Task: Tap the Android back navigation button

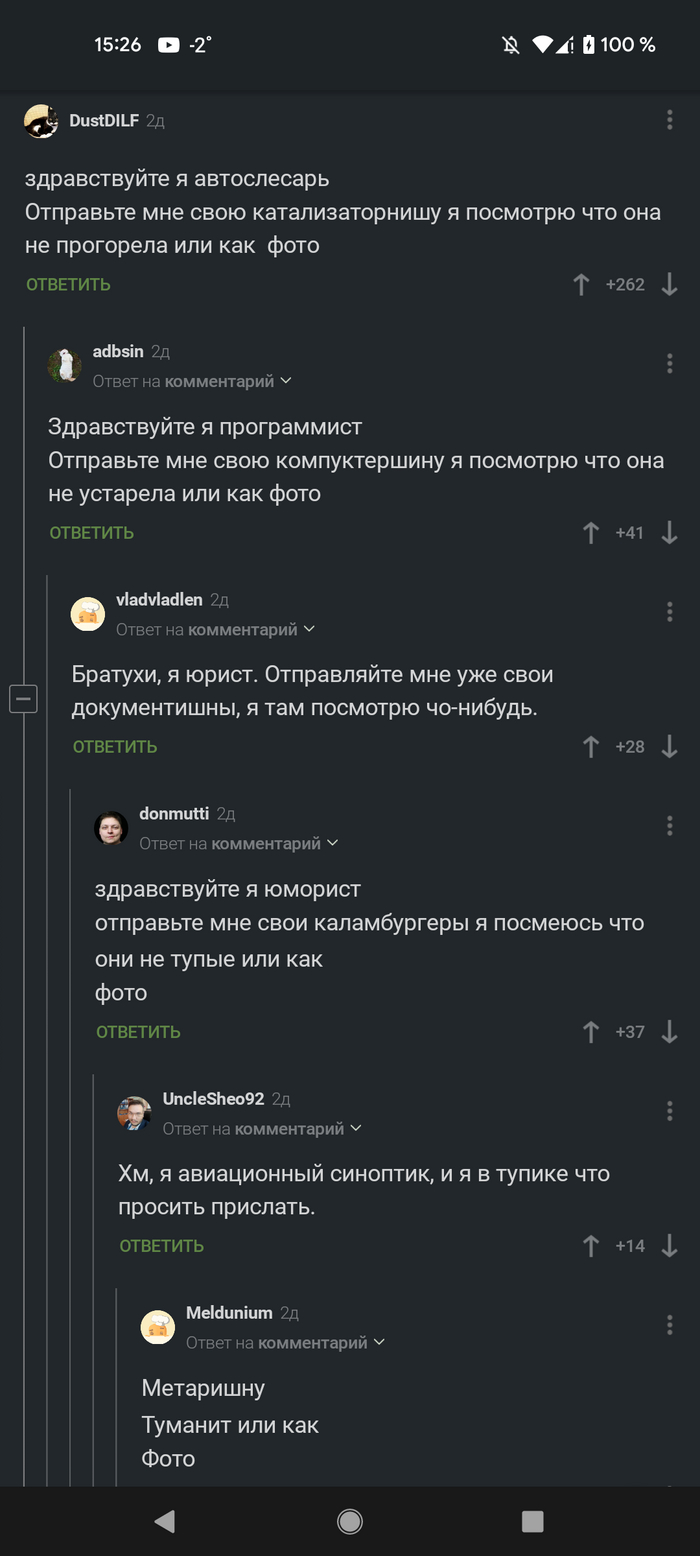Action: (165, 1521)
